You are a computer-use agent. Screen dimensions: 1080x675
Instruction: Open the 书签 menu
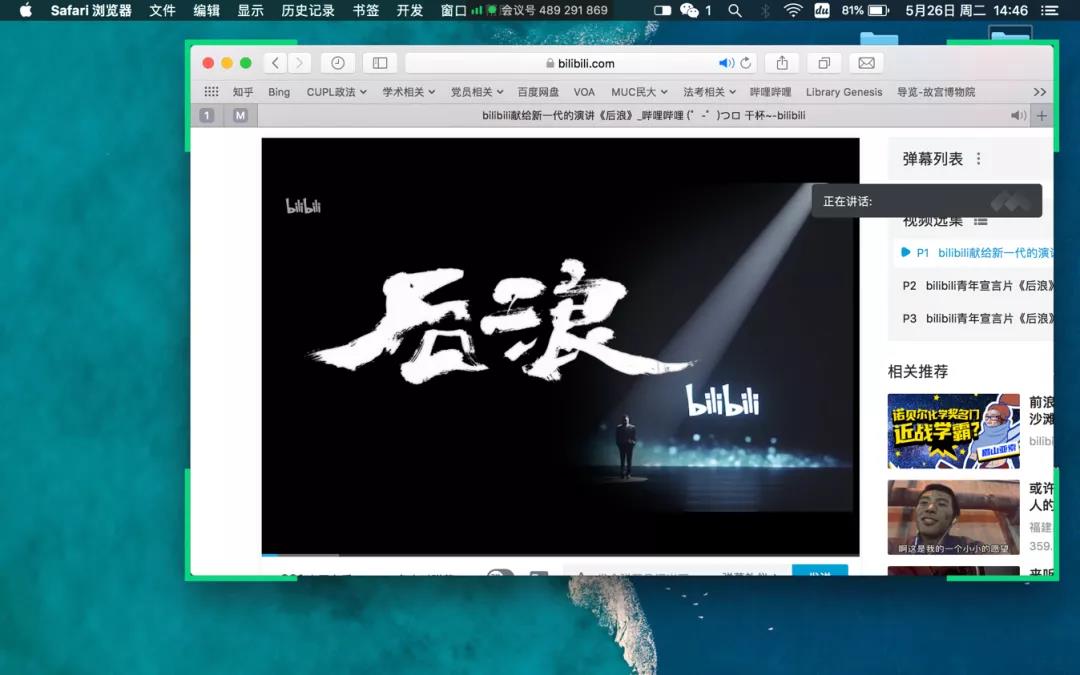(366, 10)
